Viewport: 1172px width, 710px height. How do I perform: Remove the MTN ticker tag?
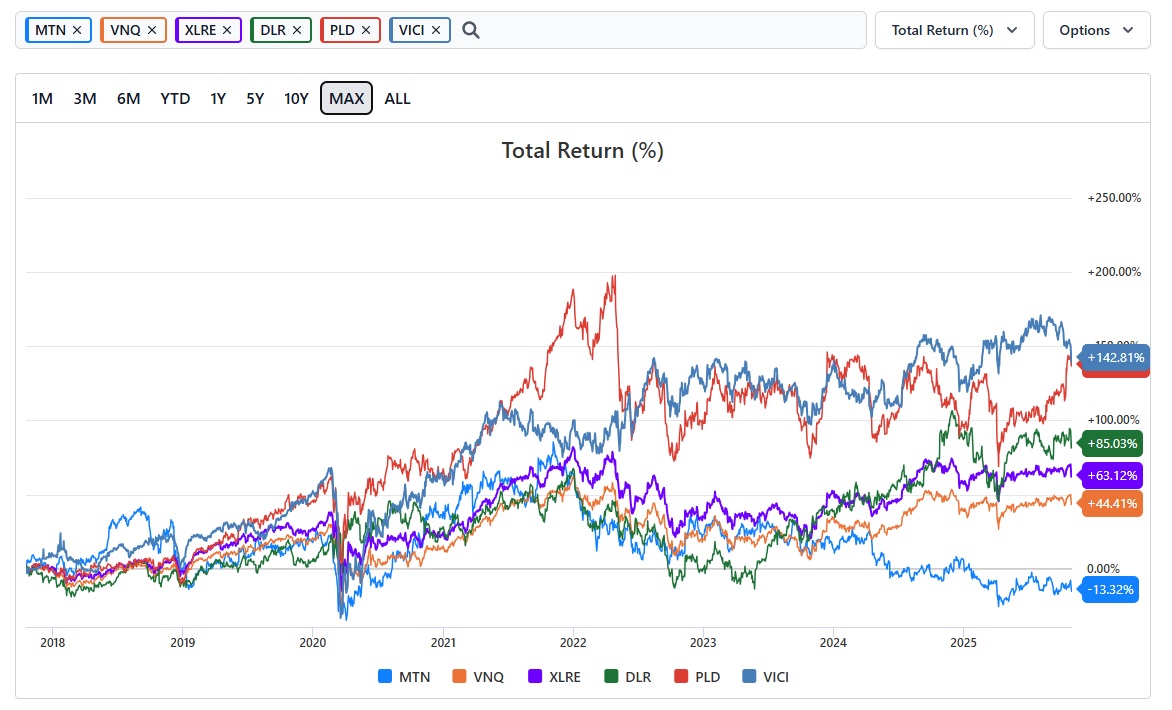coord(77,30)
